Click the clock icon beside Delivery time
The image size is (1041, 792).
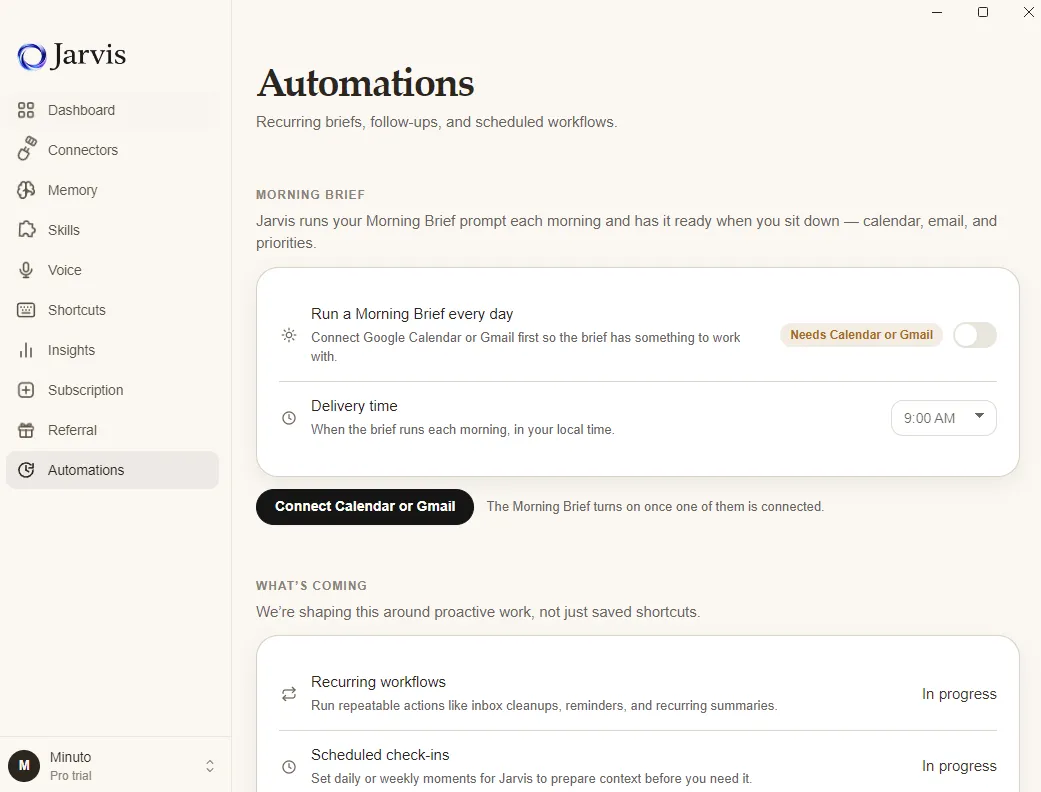(x=289, y=418)
